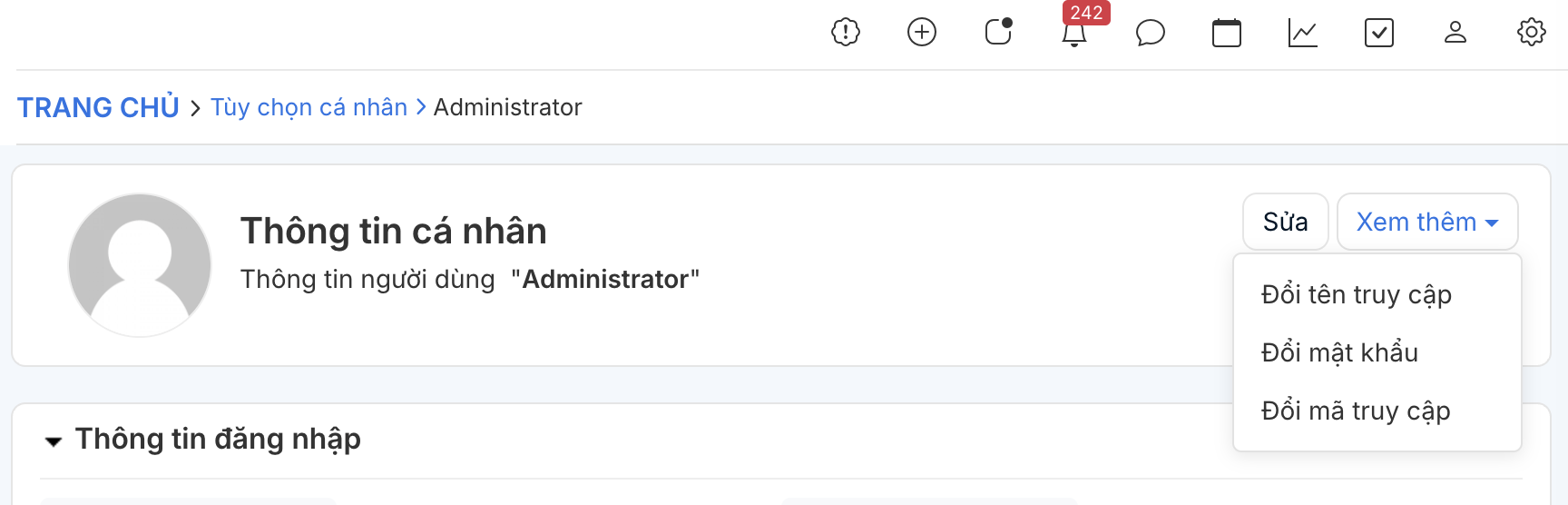Screen dimensions: 1568x505
Task: Open the user profile person icon
Action: (1455, 33)
